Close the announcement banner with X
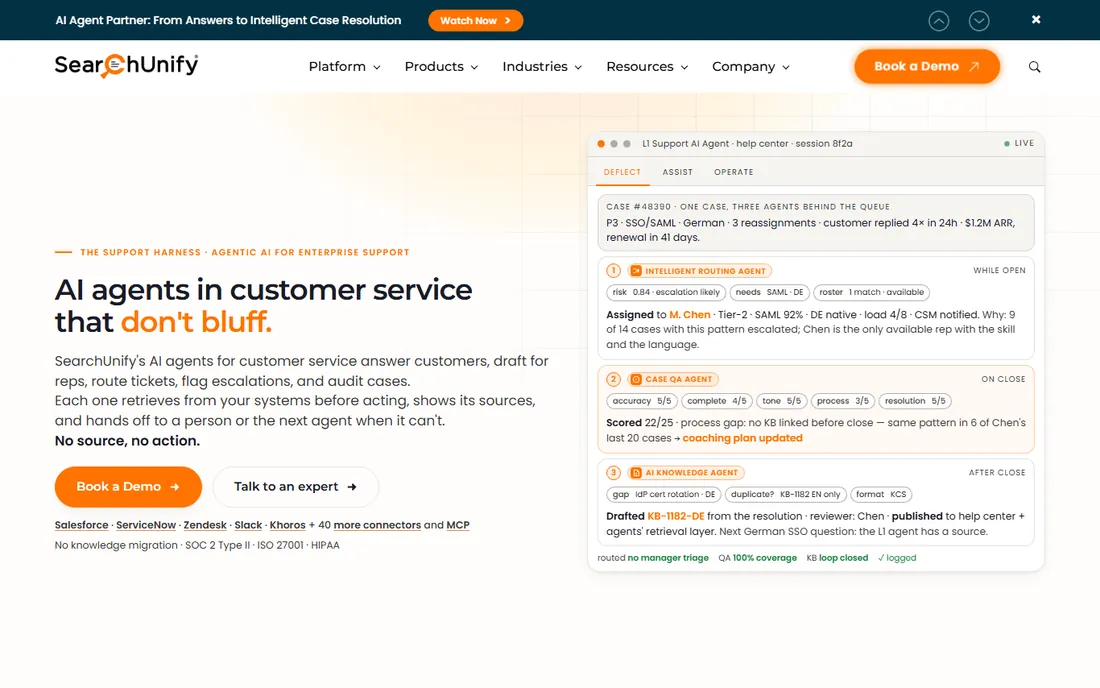Image resolution: width=1100 pixels, height=688 pixels. 1036,20
